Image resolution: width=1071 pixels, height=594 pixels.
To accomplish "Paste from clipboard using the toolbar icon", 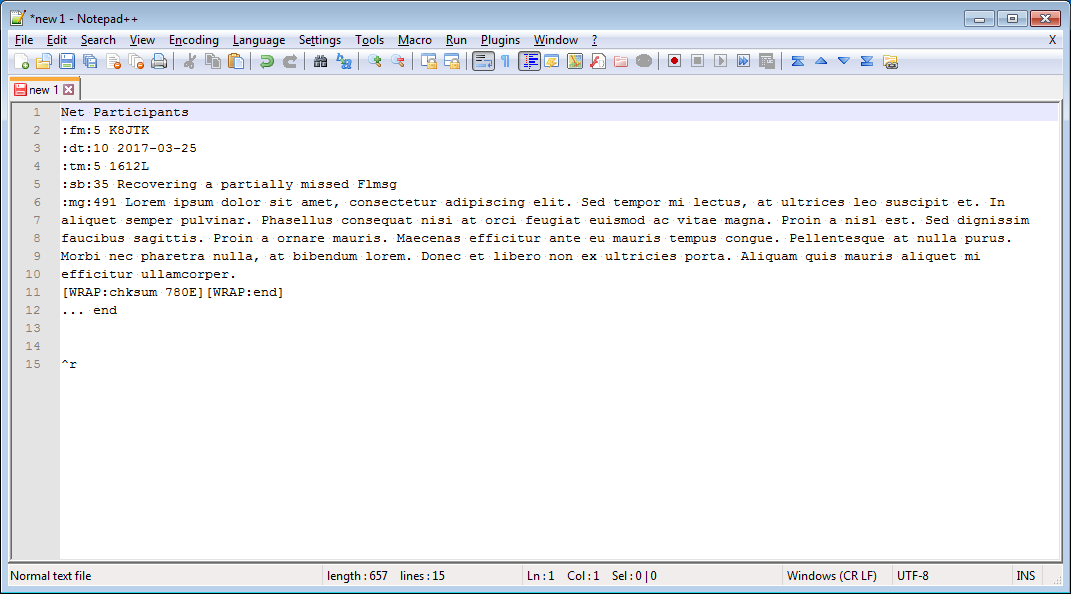I will (236, 61).
